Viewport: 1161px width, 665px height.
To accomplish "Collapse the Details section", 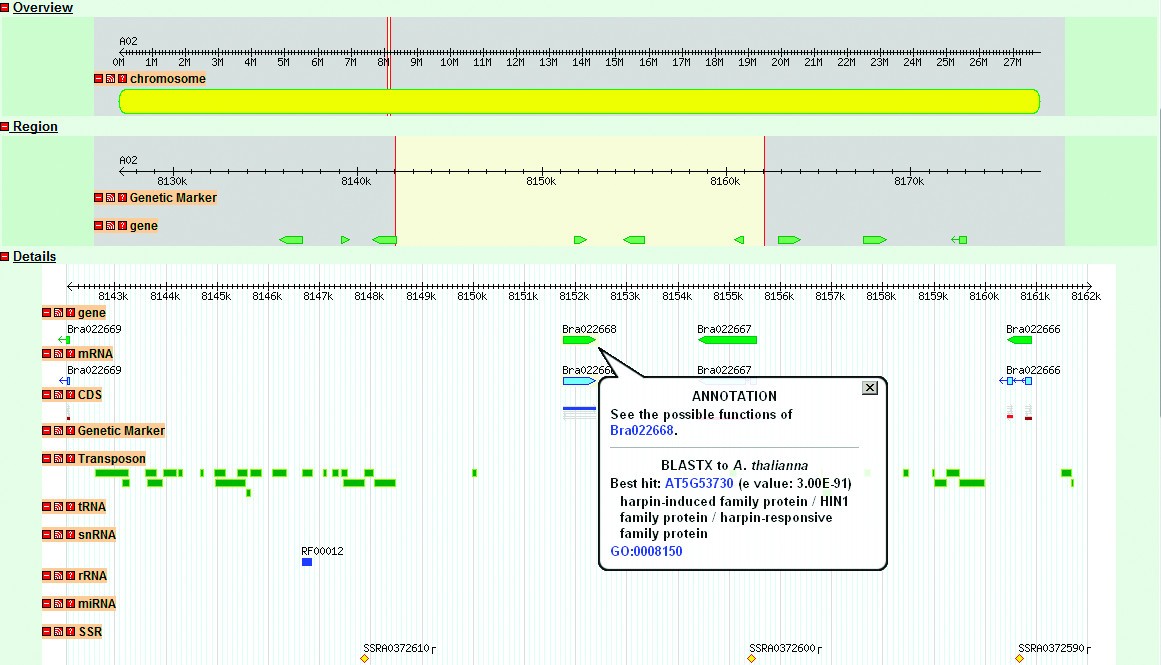I will pyautogui.click(x=5, y=257).
